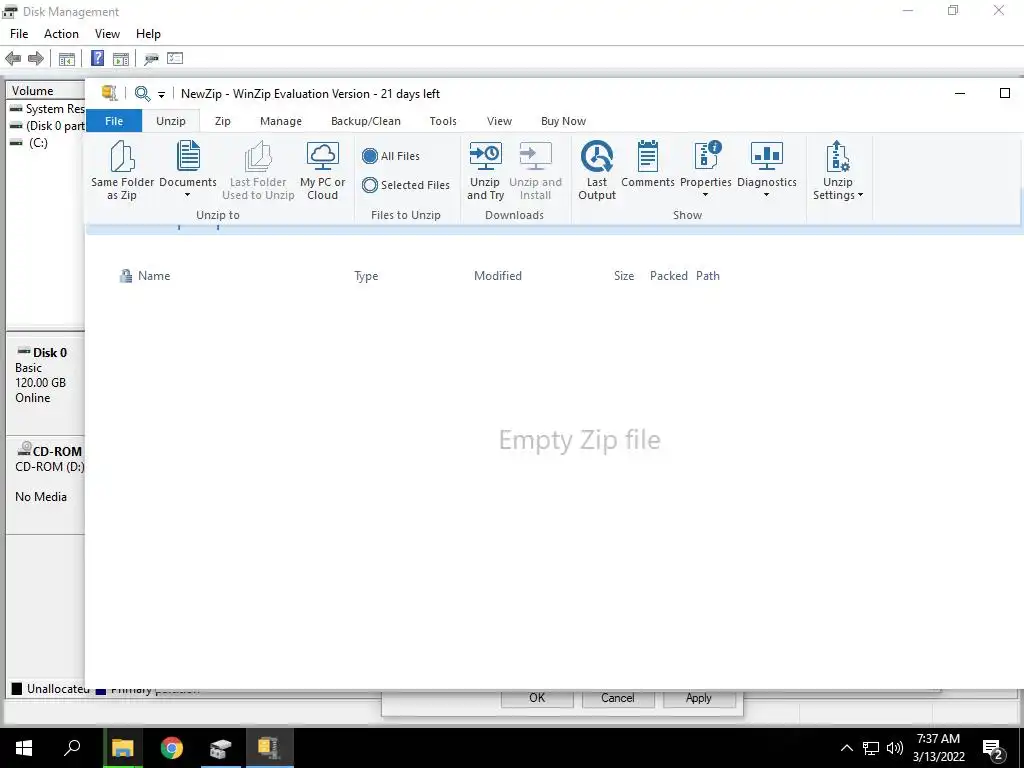1024x768 pixels.
Task: Sort file list by Packed column
Action: coord(668,276)
